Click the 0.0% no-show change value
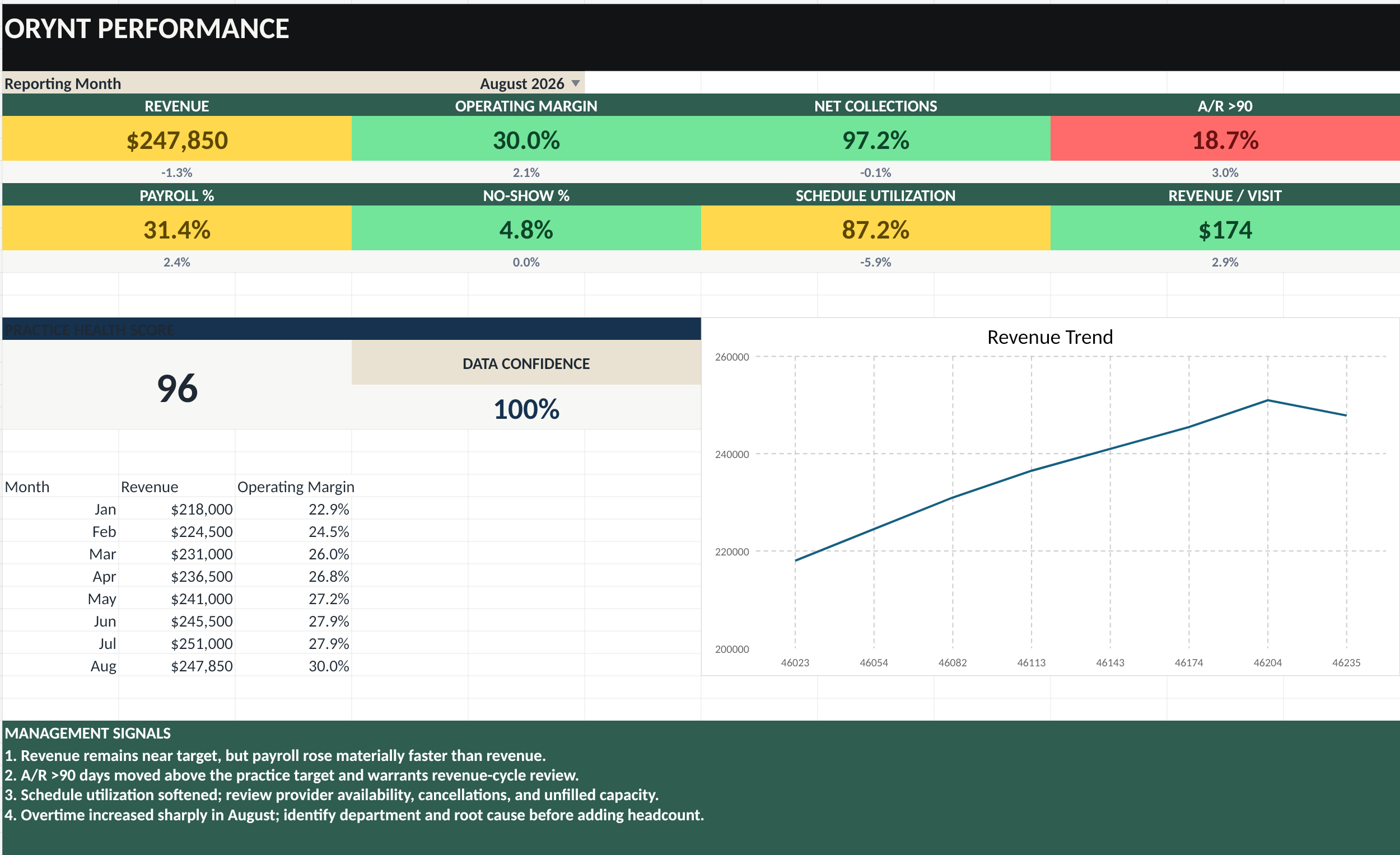Viewport: 1400px width, 855px height. pos(526,262)
